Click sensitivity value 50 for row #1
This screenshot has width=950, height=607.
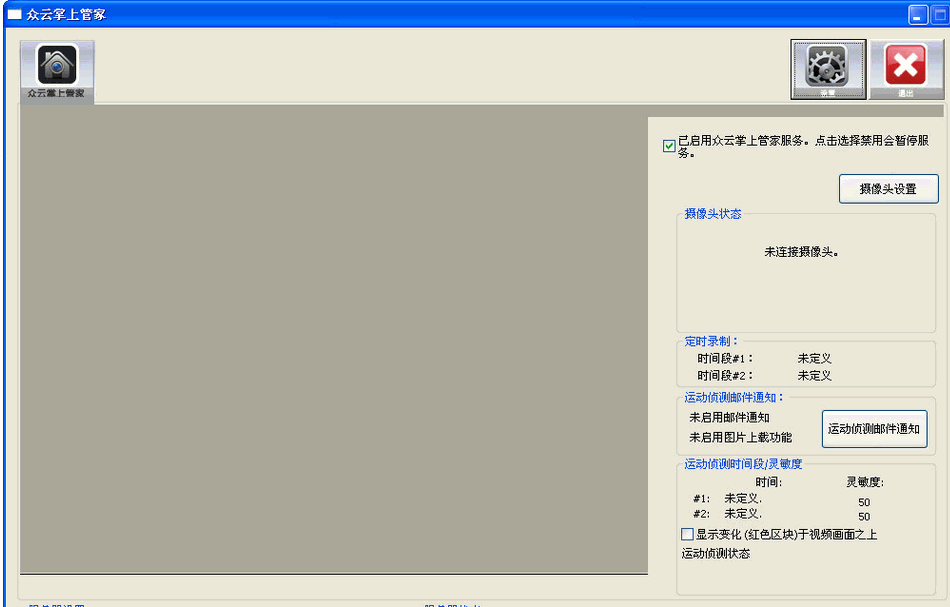coord(864,502)
